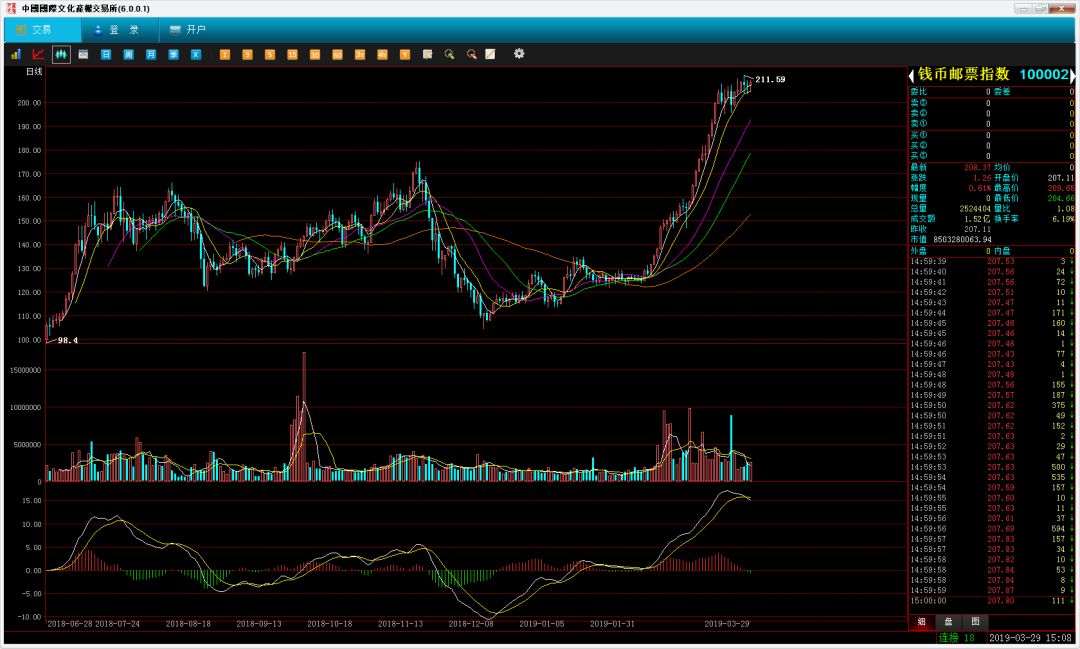Select quarterly period (季) icon
The width and height of the screenshot is (1080, 649).
pyautogui.click(x=174, y=54)
